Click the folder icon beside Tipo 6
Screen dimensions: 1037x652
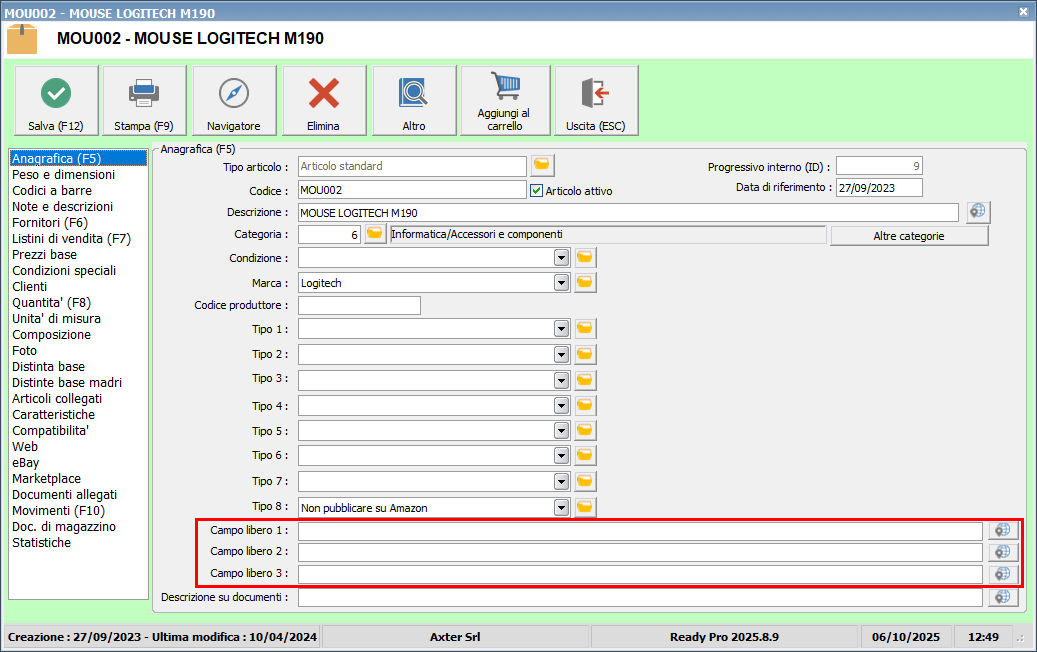[585, 456]
